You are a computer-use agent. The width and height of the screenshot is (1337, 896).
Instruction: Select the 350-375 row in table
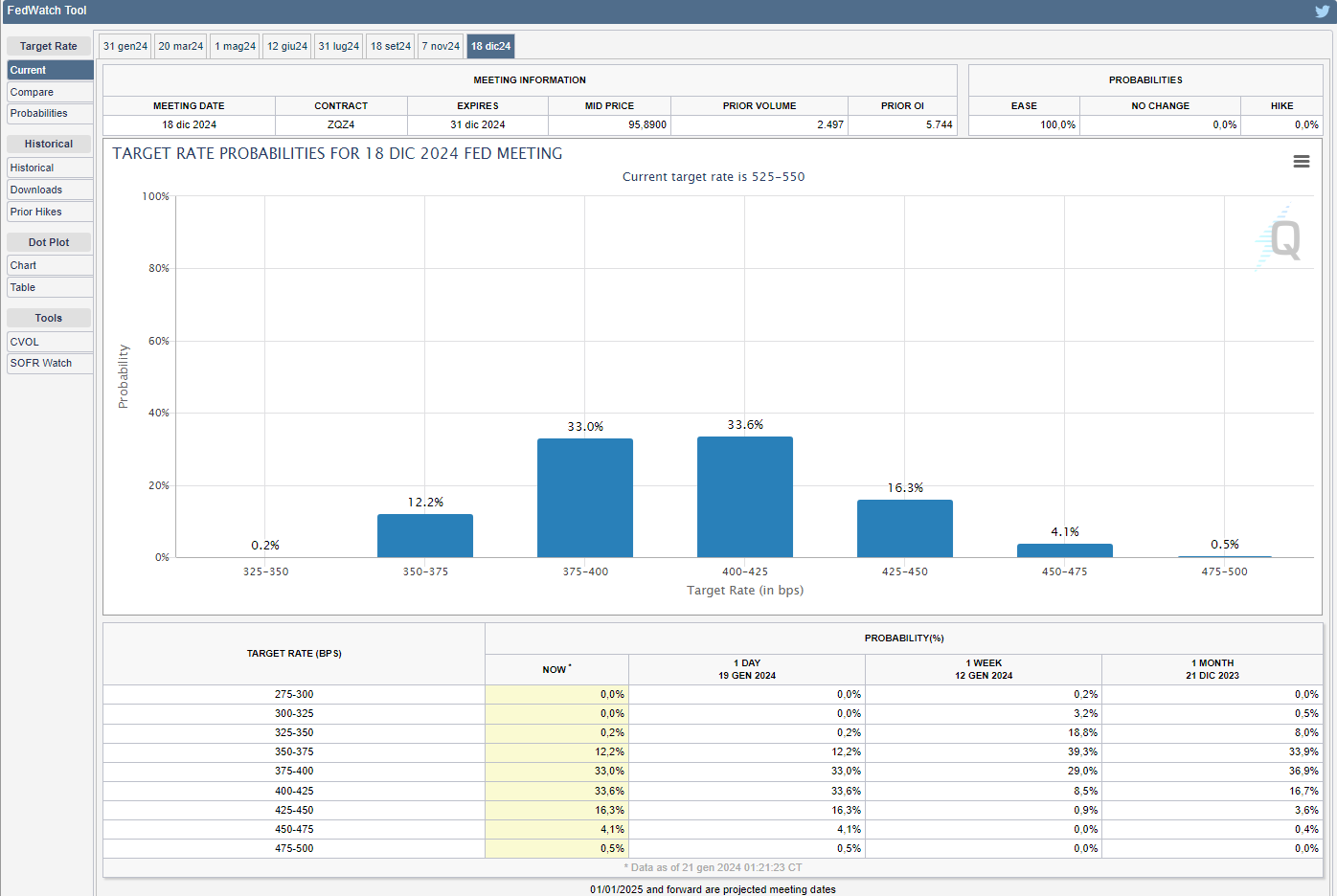point(294,751)
